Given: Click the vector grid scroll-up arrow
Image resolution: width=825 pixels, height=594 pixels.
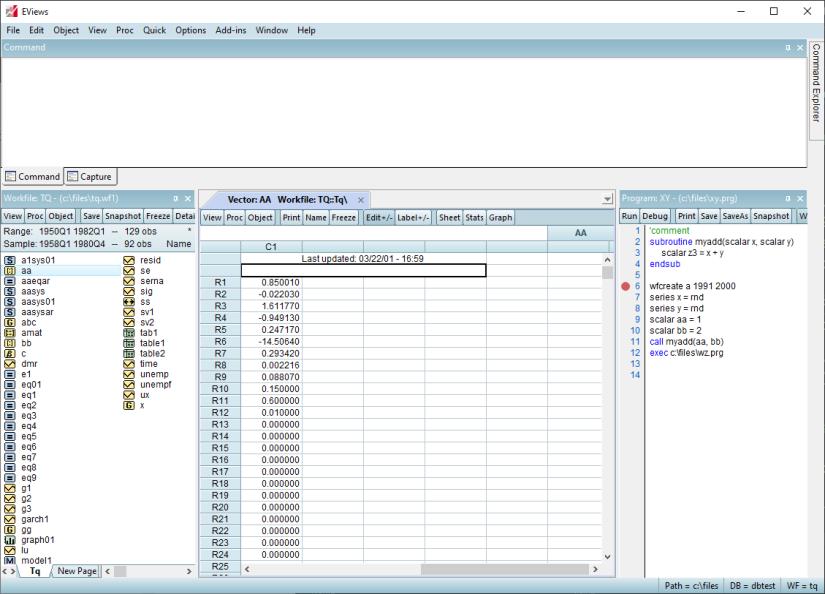Looking at the screenshot, I should [607, 260].
